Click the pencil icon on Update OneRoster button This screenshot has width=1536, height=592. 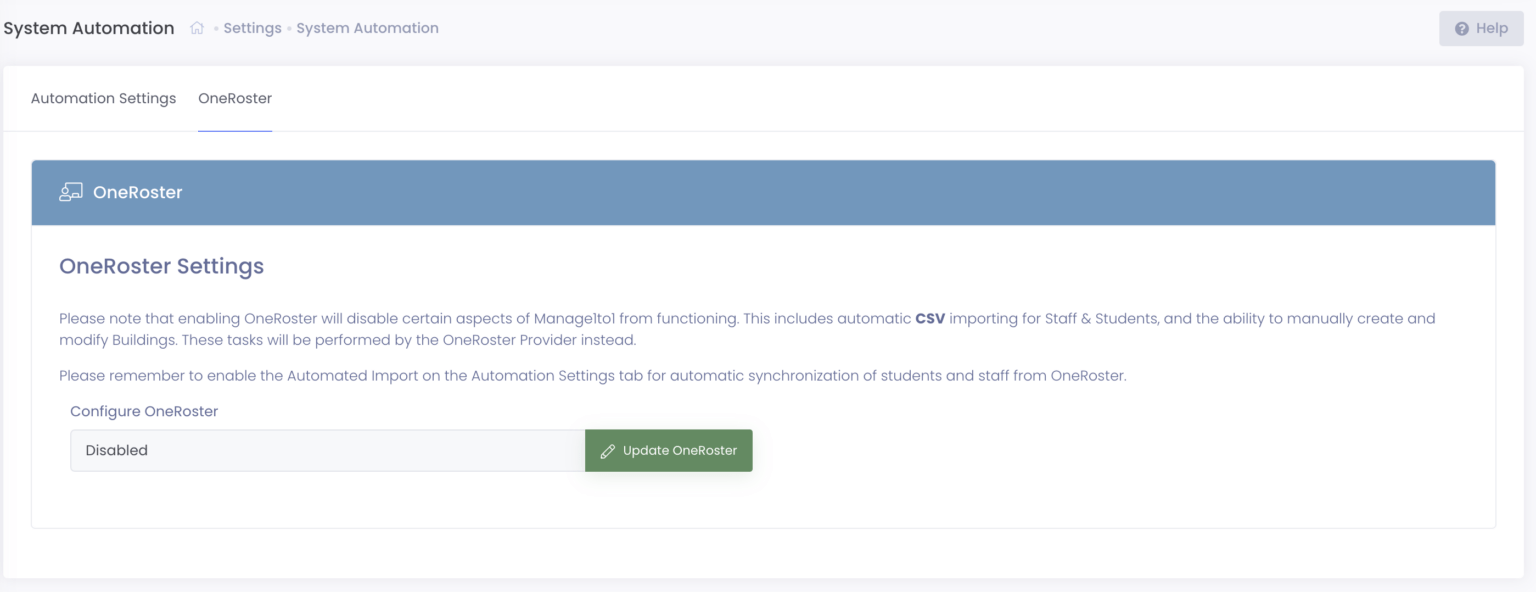[x=608, y=450]
